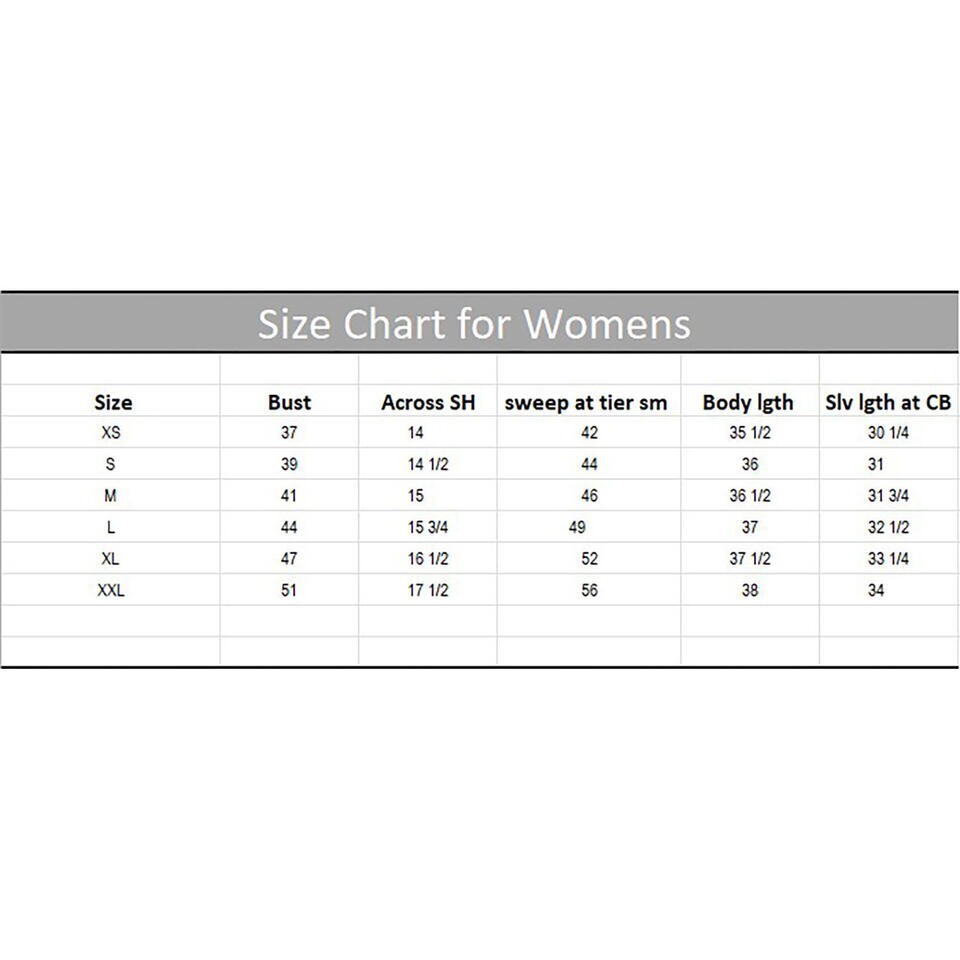This screenshot has height=960, width=960.
Task: Click the Size Chart for Womens title
Action: (x=474, y=323)
